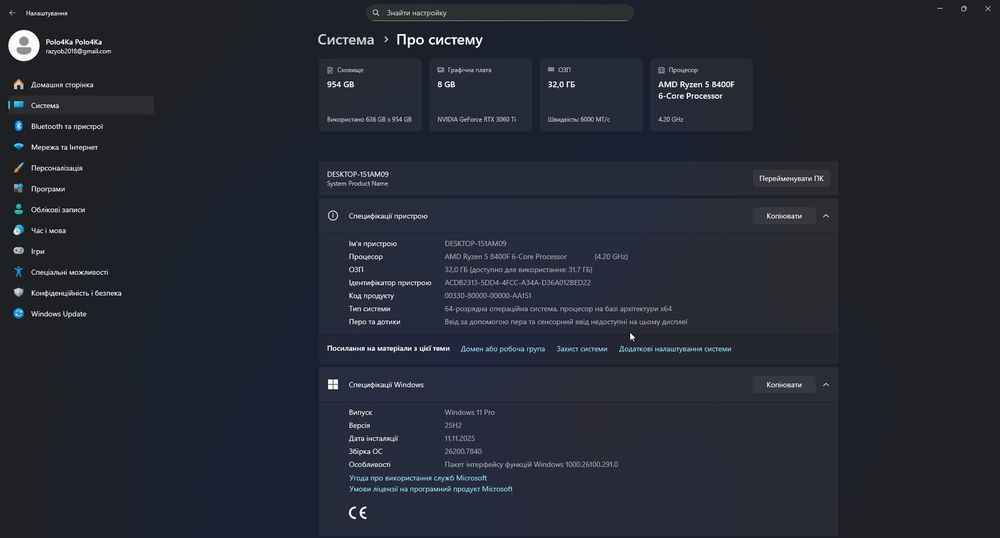Viewport: 1000px width, 538px height.
Task: Click the Спеціальні можливості accessibility icon
Action: click(19, 272)
